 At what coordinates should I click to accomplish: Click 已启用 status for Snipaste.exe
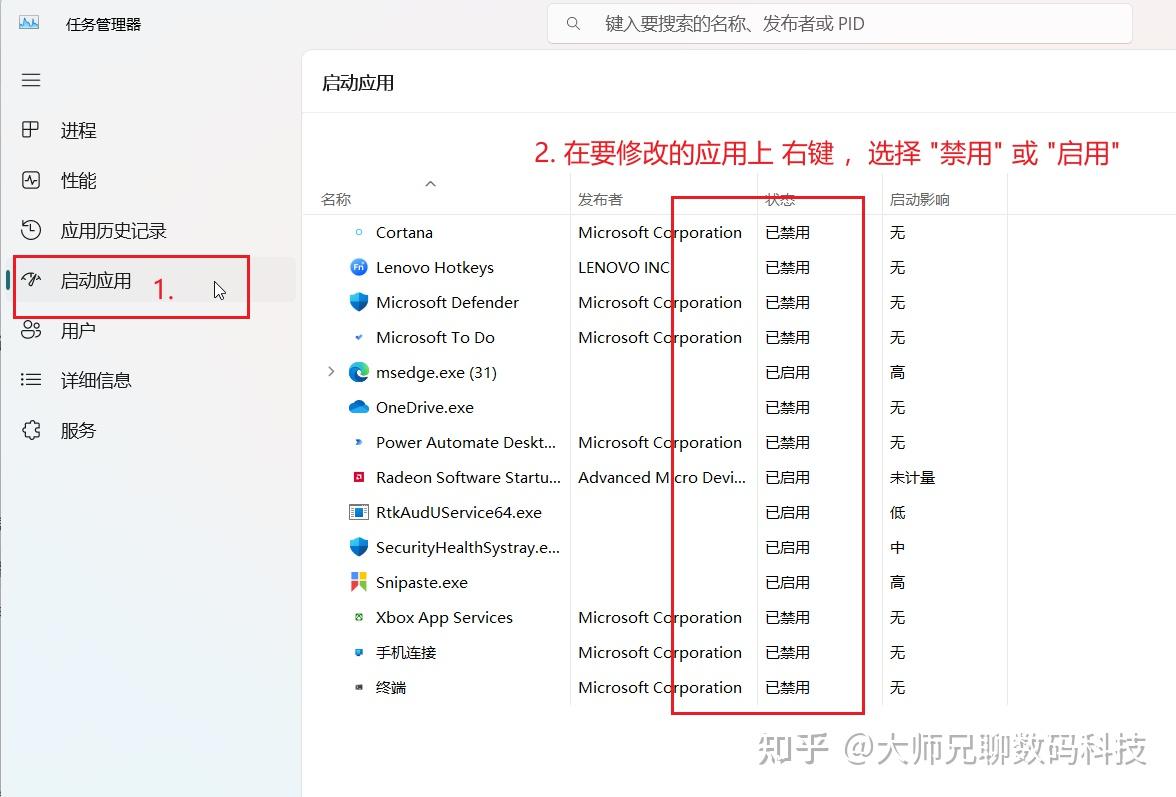pyautogui.click(x=788, y=583)
